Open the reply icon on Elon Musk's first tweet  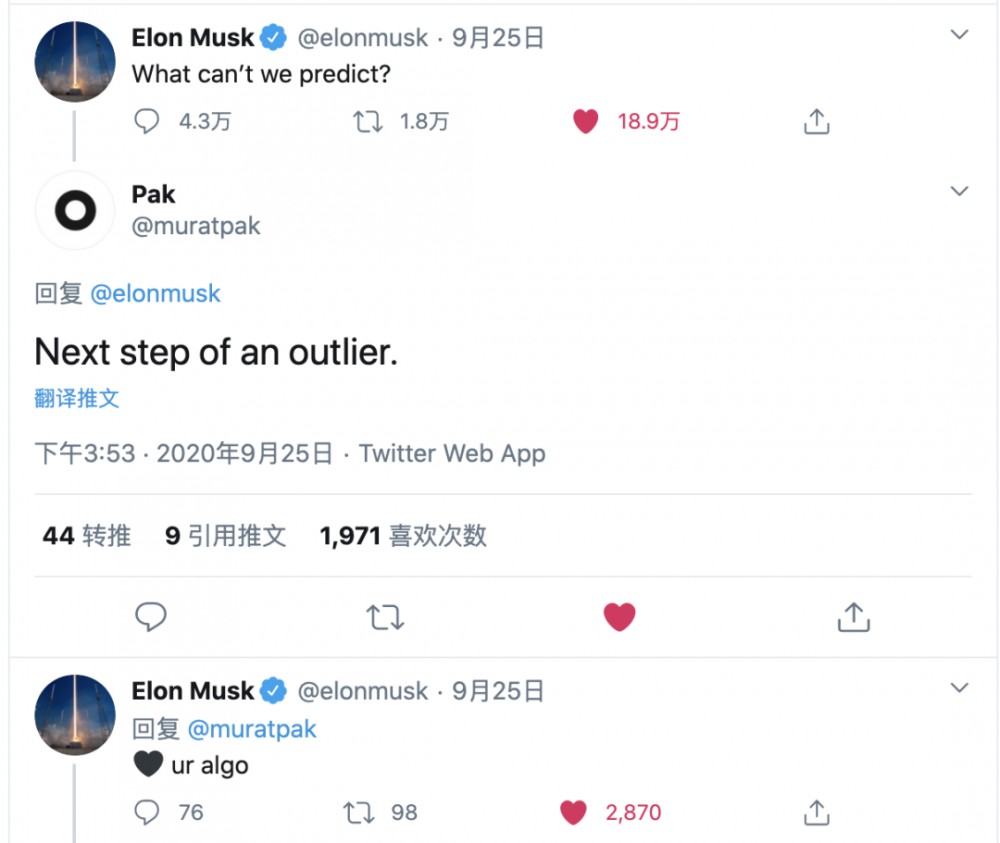(147, 120)
